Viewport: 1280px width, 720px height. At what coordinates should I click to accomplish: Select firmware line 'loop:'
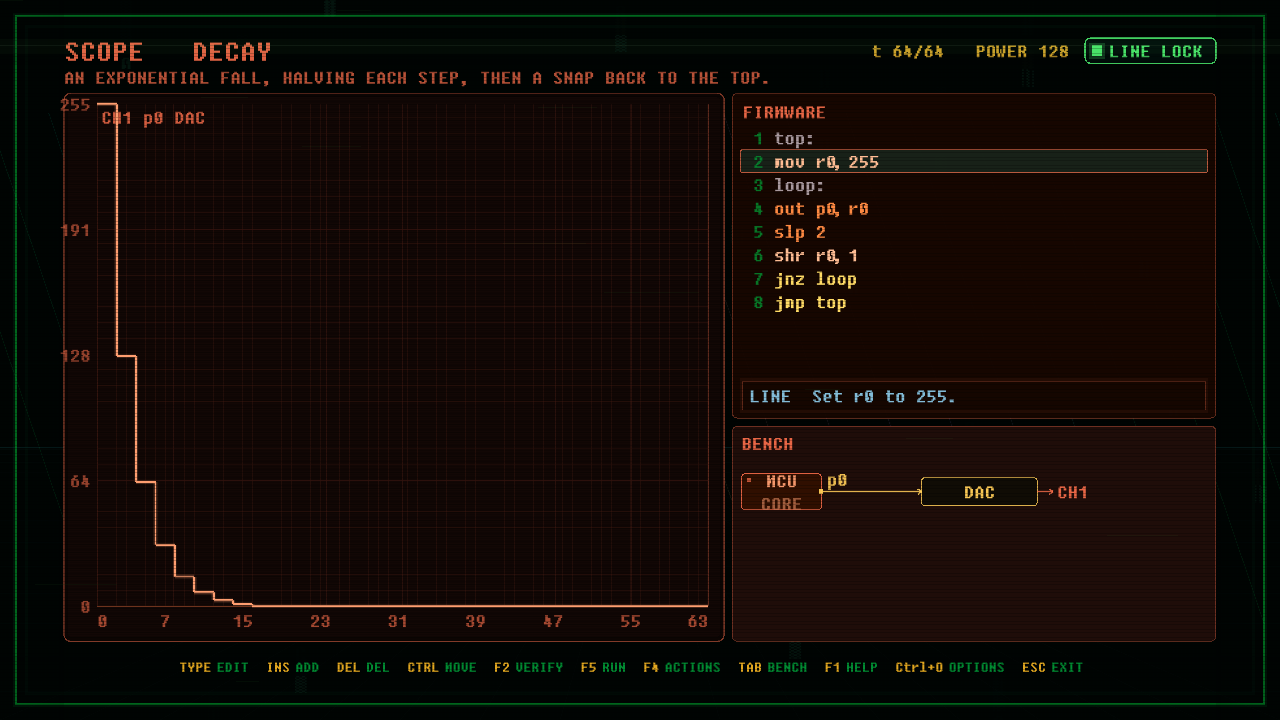click(973, 185)
